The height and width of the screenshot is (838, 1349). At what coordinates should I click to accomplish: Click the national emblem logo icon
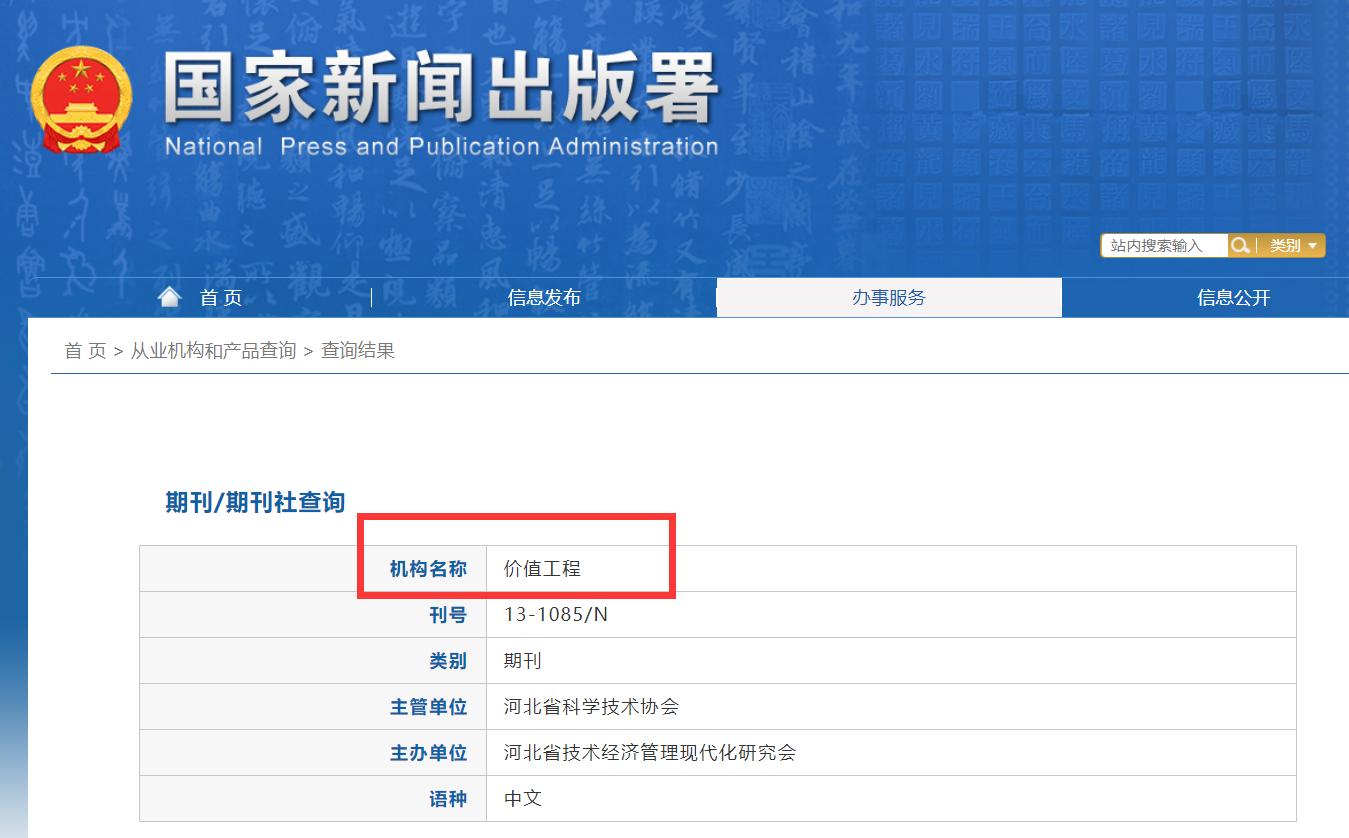[82, 97]
